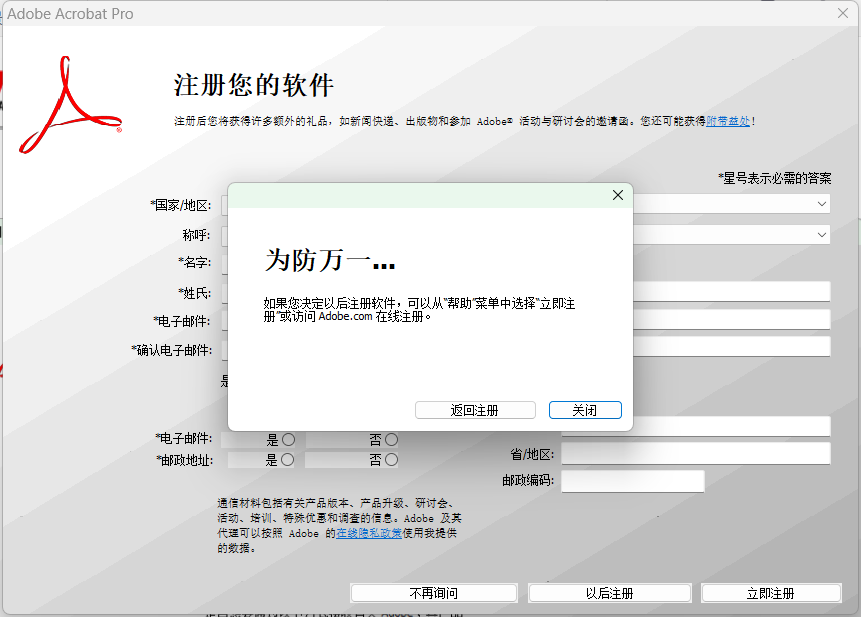
Task: Click the 返回注册 button
Action: (x=475, y=410)
